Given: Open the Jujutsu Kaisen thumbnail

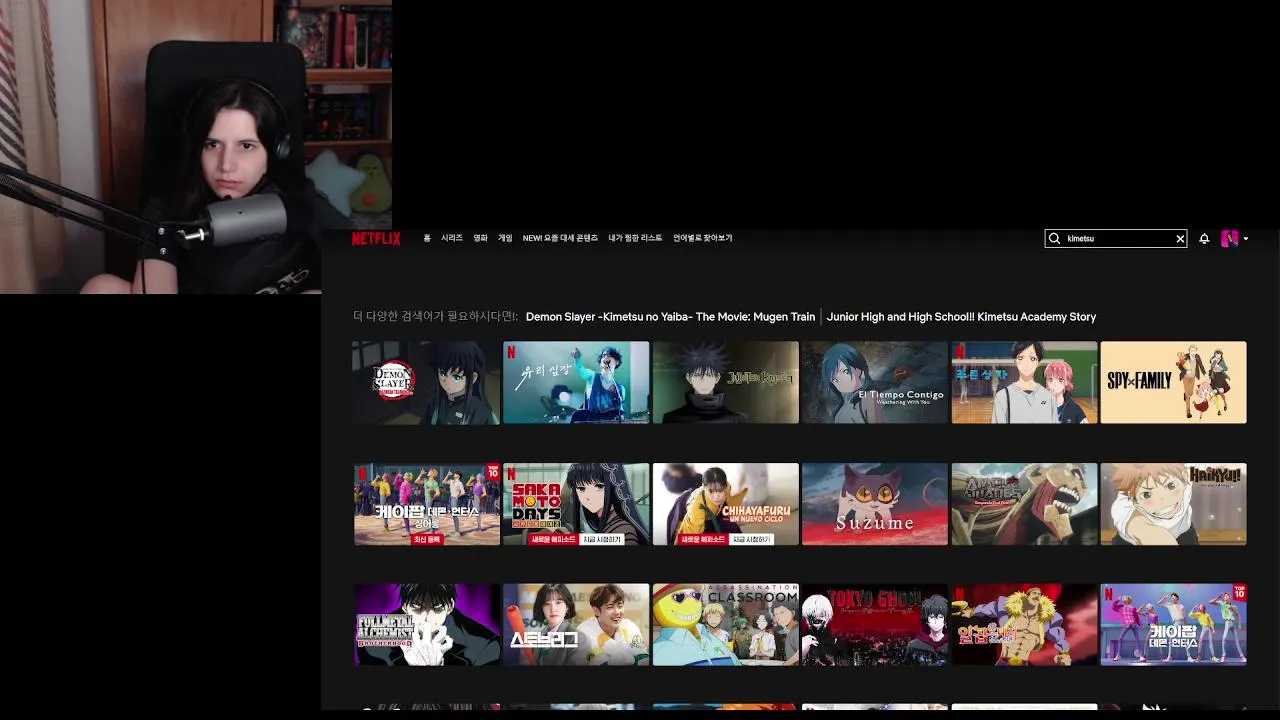Looking at the screenshot, I should [726, 382].
